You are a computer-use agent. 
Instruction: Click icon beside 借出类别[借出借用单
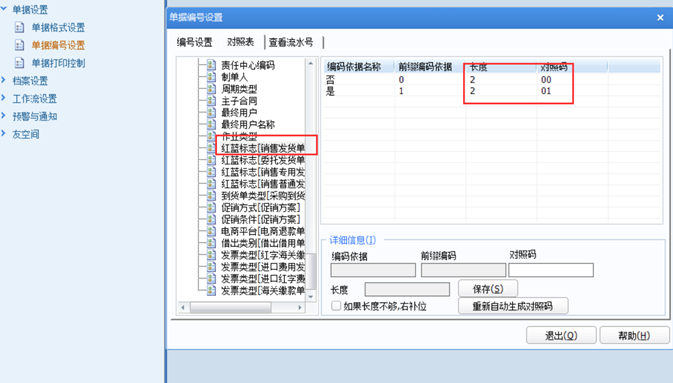pos(211,243)
